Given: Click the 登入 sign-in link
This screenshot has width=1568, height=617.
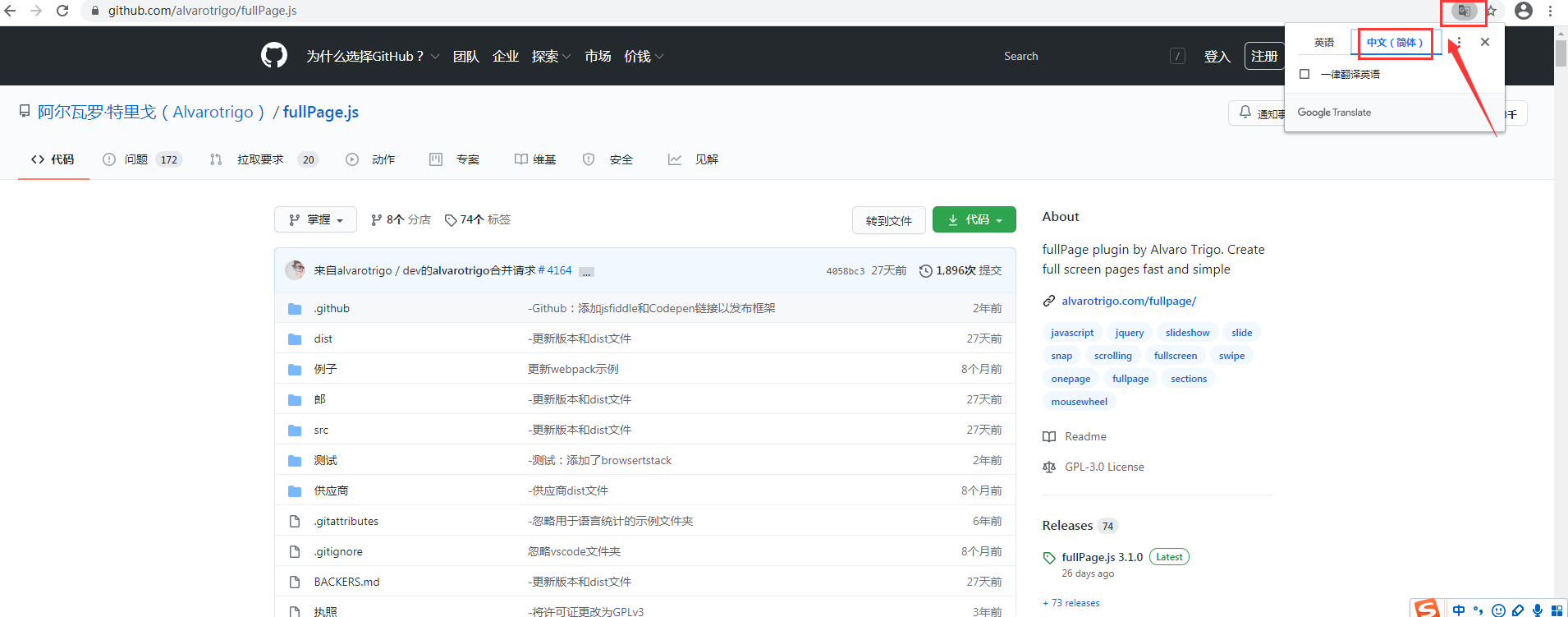Looking at the screenshot, I should [1217, 56].
